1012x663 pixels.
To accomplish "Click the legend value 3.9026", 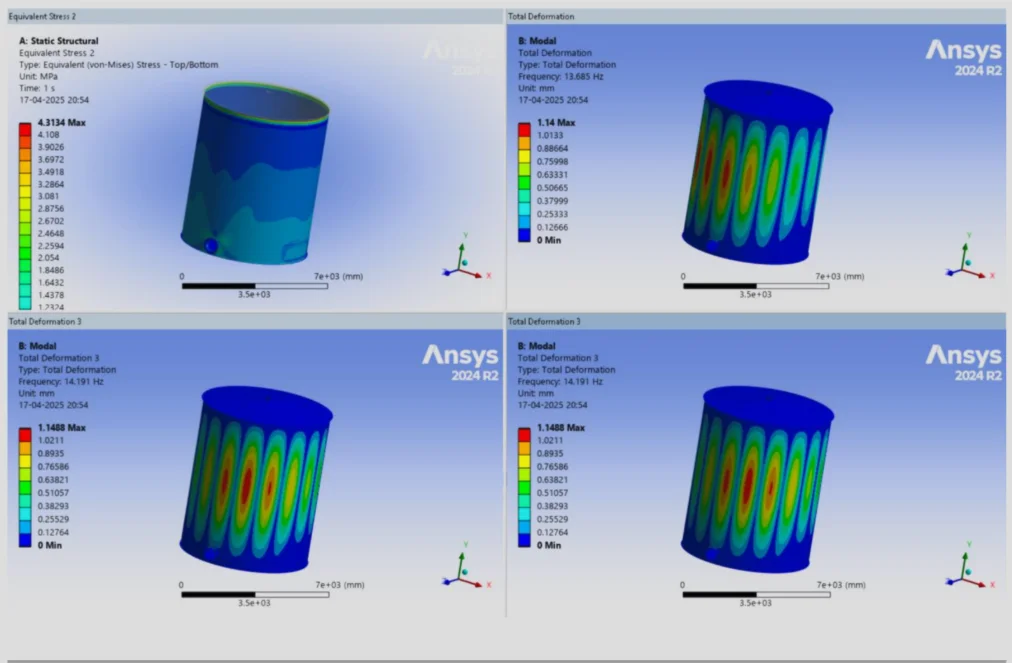I will [x=51, y=147].
